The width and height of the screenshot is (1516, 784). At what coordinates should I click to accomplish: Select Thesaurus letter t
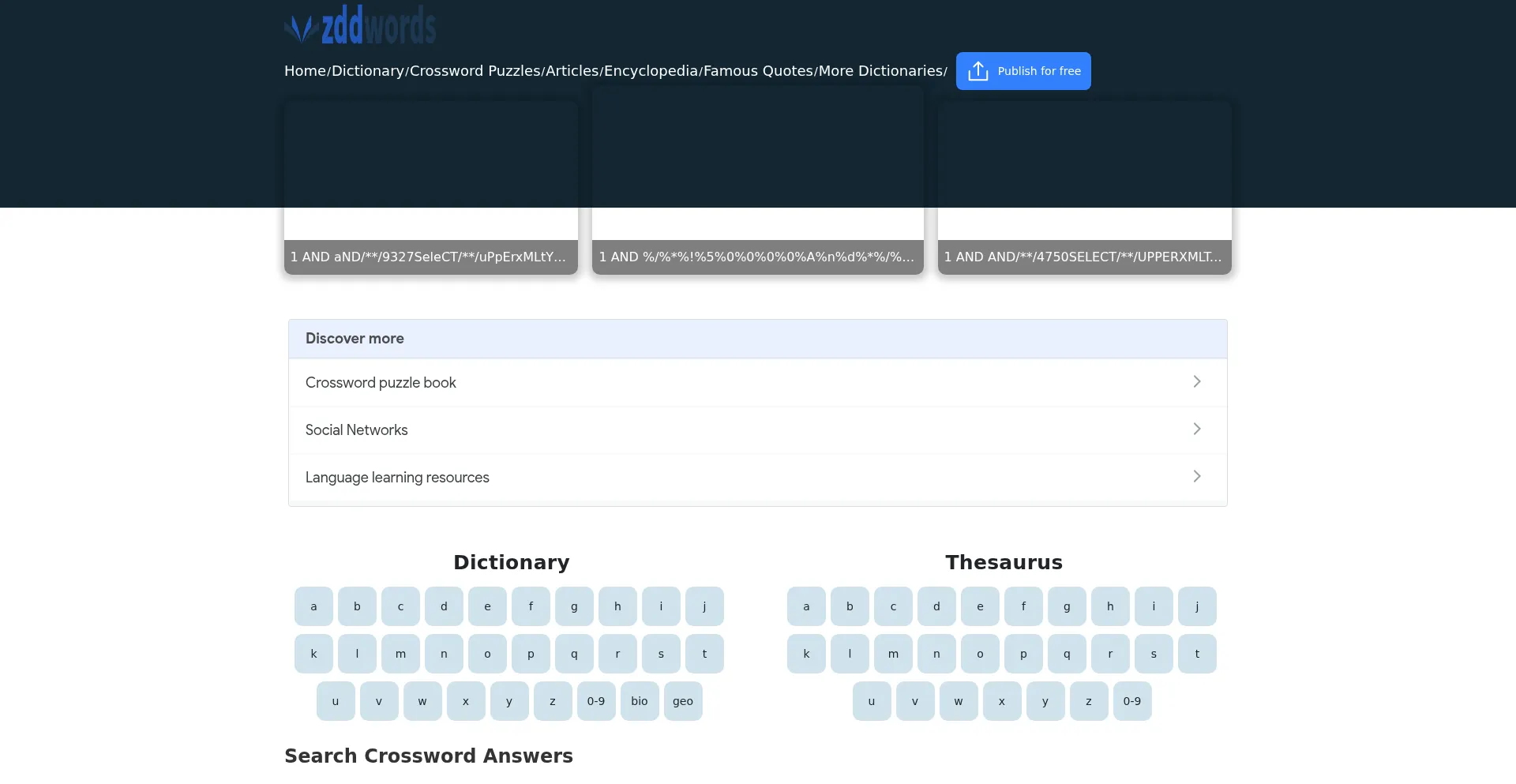1197,654
